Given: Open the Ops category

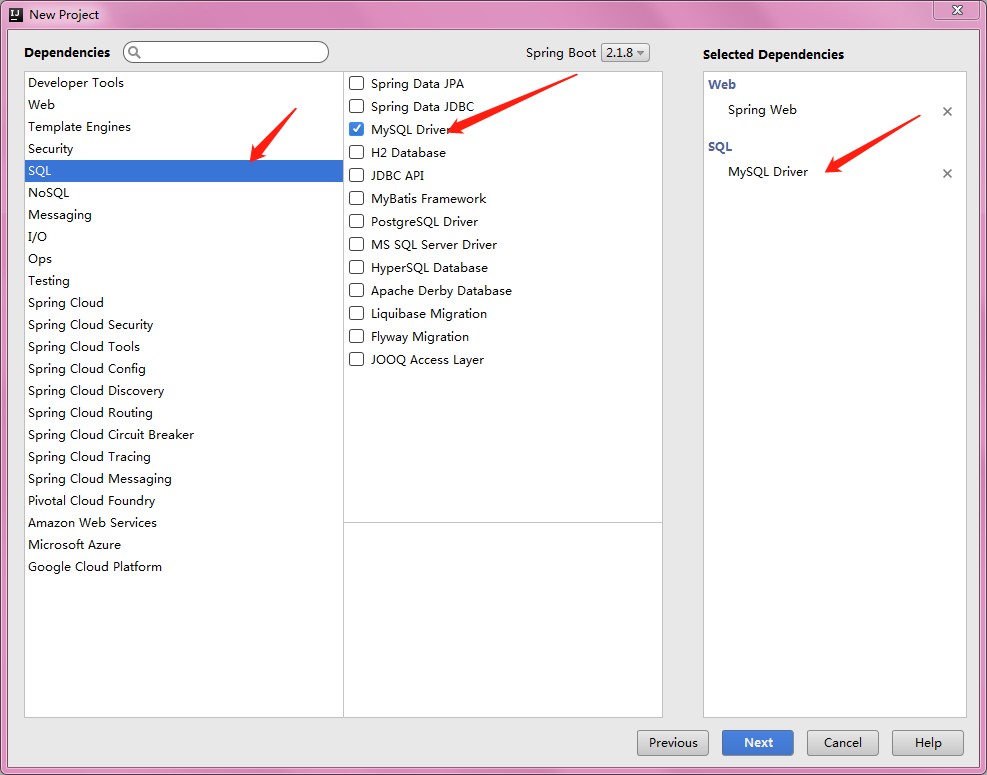Looking at the screenshot, I should click(184, 259).
